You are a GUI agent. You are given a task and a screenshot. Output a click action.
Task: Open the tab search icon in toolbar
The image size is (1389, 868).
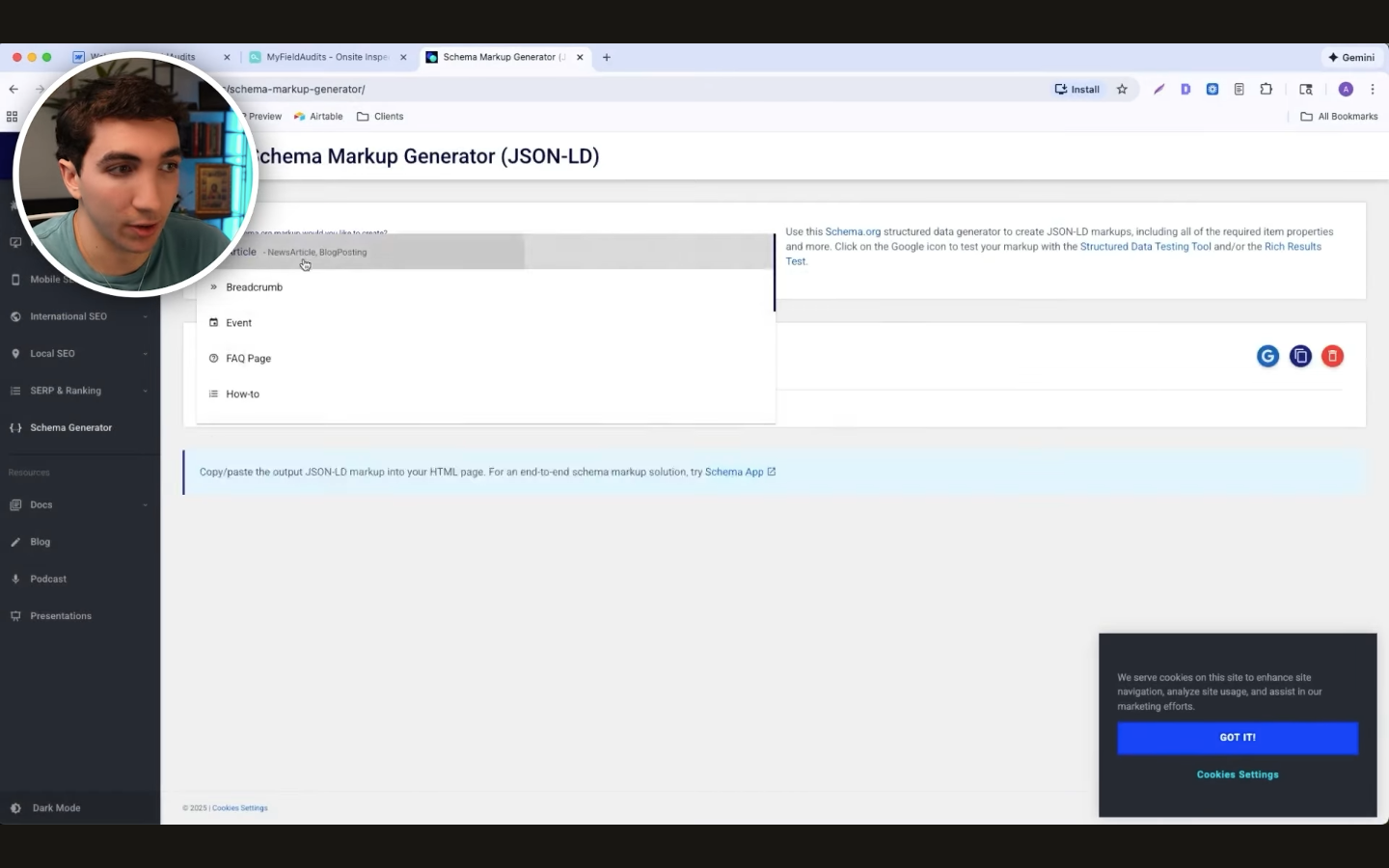pyautogui.click(x=1306, y=89)
